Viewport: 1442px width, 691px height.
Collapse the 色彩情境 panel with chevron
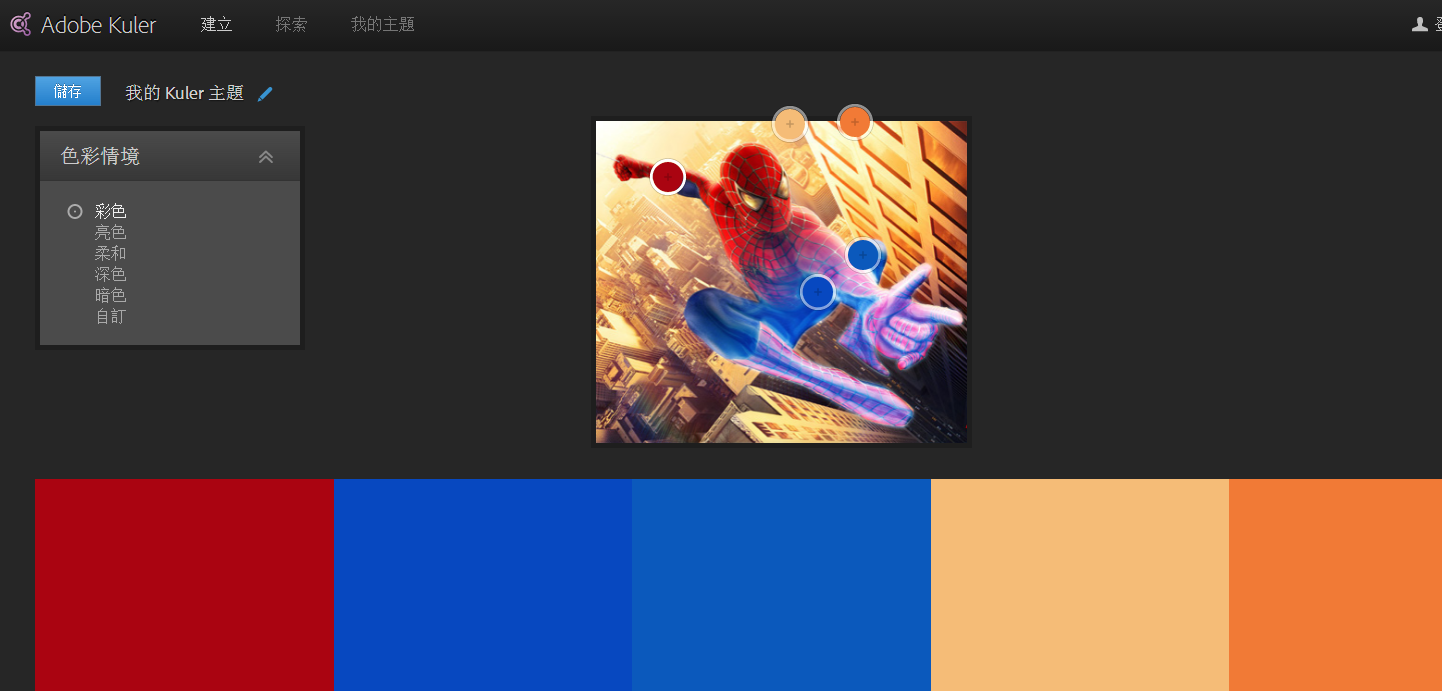click(x=266, y=157)
